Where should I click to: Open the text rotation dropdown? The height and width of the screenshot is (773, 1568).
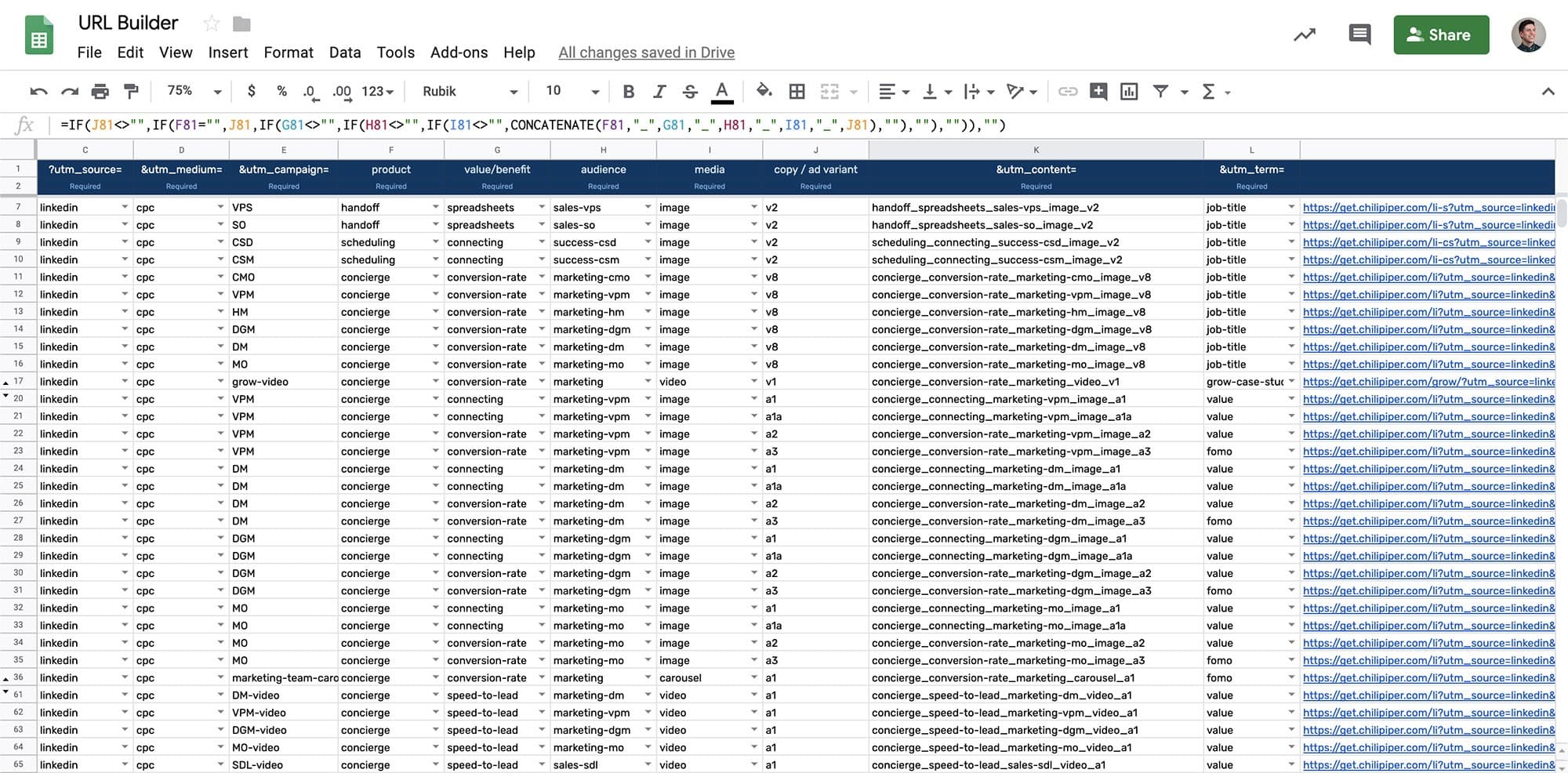point(1022,92)
